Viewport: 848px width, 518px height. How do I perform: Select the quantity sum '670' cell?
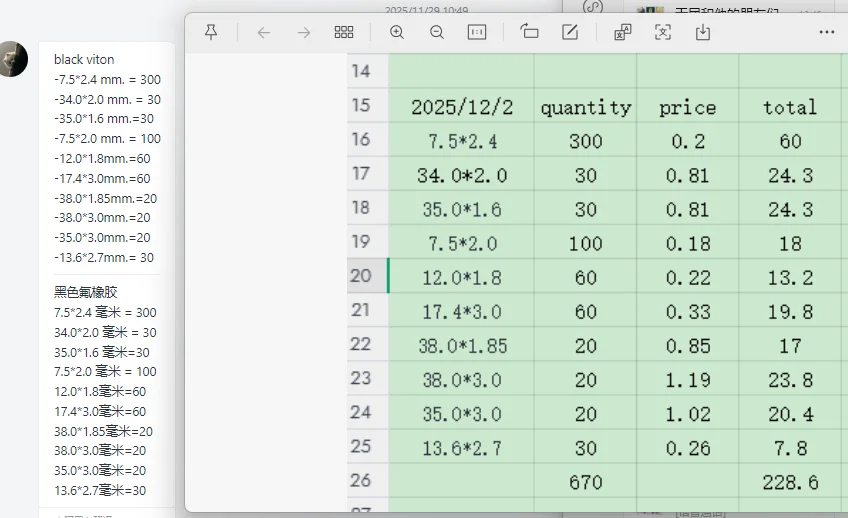[x=585, y=481]
